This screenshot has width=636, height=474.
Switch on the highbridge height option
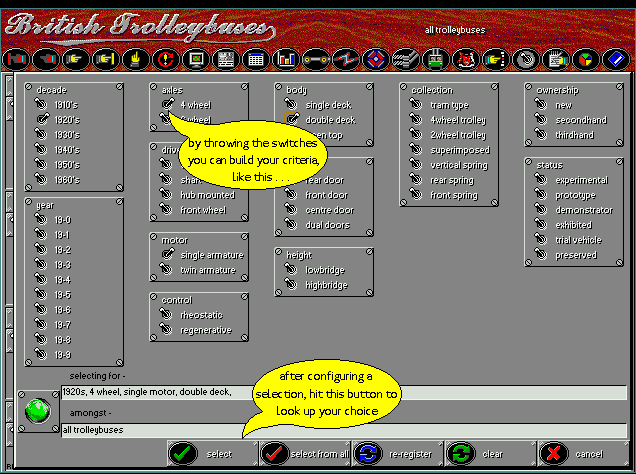point(292,285)
